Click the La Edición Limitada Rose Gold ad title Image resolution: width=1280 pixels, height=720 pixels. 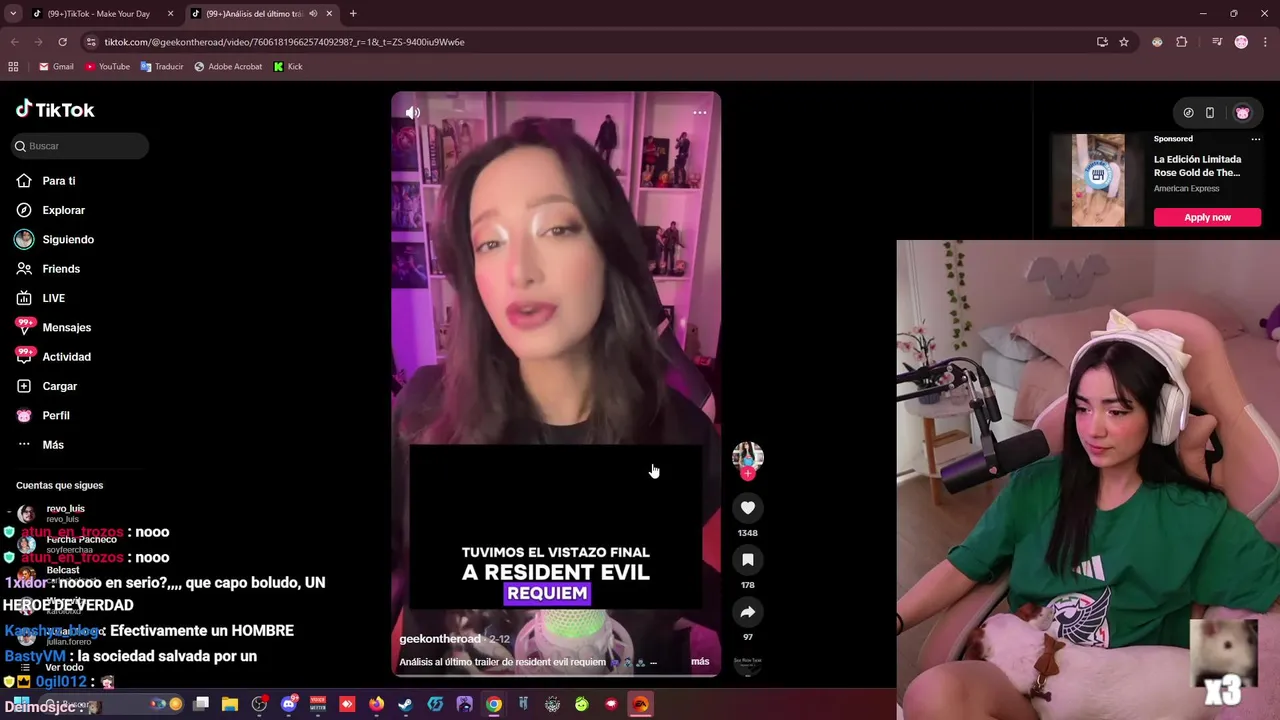[1197, 166]
